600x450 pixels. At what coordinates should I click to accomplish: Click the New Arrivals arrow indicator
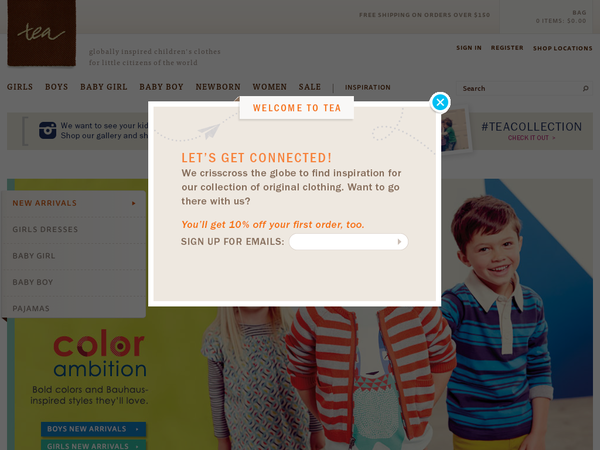[x=134, y=203]
